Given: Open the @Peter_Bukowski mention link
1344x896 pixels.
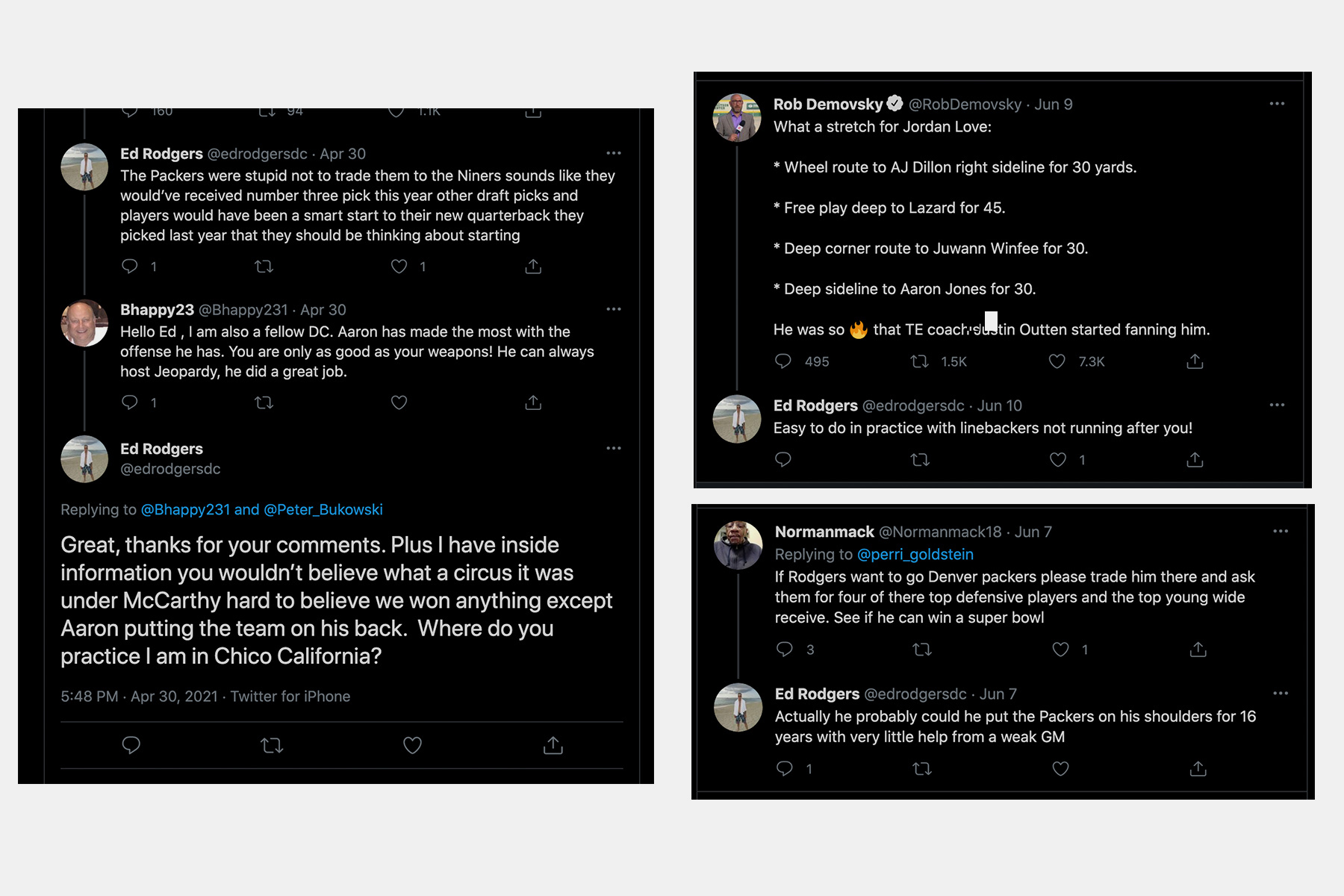Looking at the screenshot, I should (x=323, y=509).
